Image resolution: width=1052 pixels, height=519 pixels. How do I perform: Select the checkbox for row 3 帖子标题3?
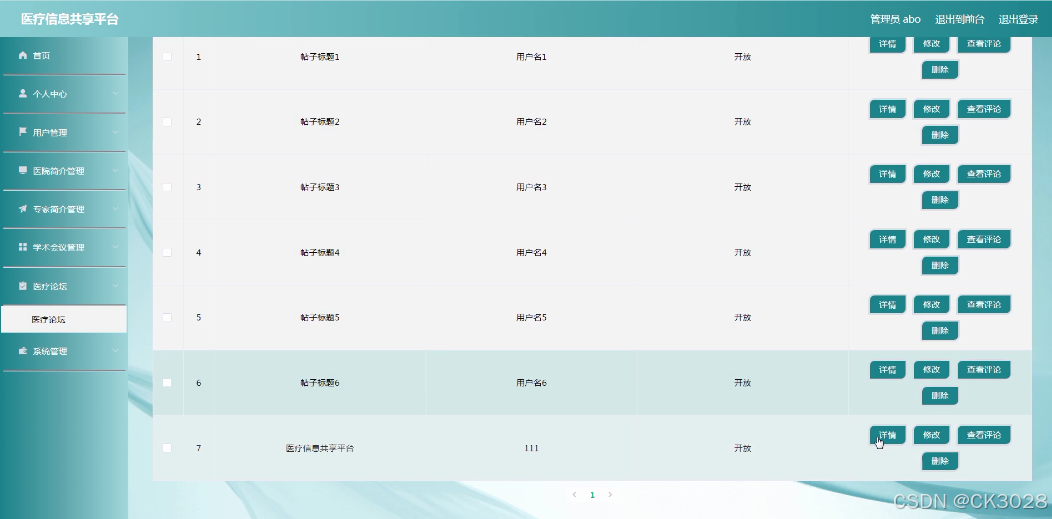click(x=167, y=187)
